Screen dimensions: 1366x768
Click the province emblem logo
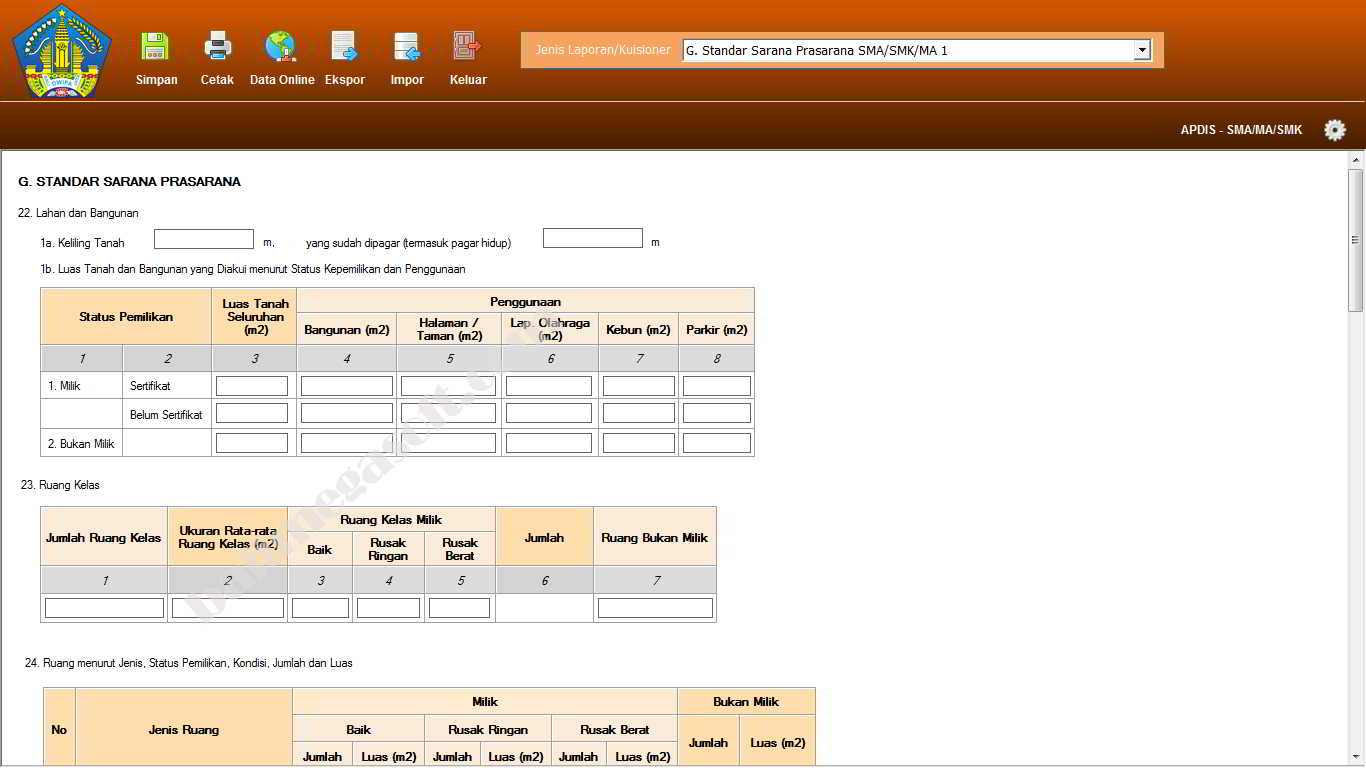[62, 52]
